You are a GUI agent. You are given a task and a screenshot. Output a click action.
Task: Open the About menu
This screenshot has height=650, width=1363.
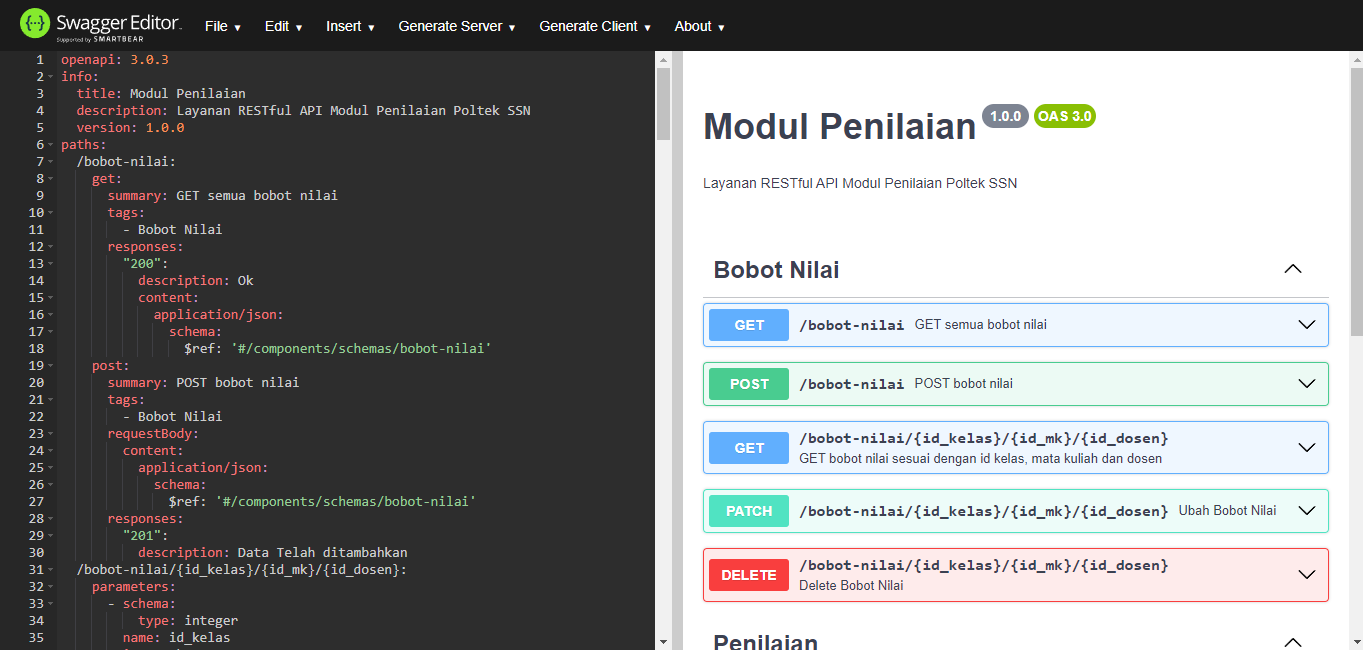coord(699,27)
